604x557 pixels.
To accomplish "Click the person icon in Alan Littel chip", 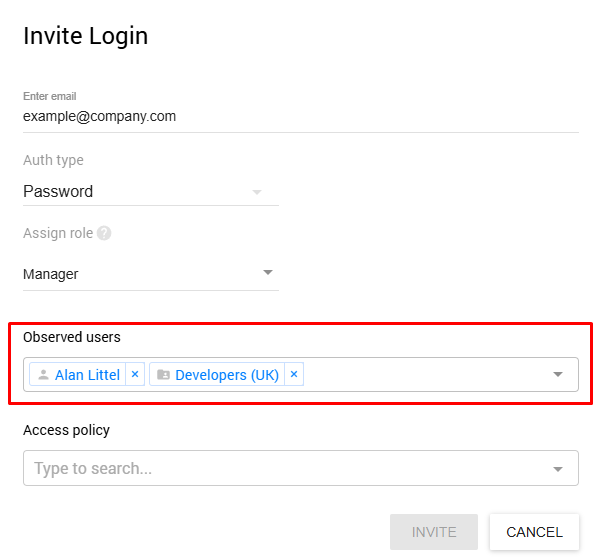I will point(43,375).
